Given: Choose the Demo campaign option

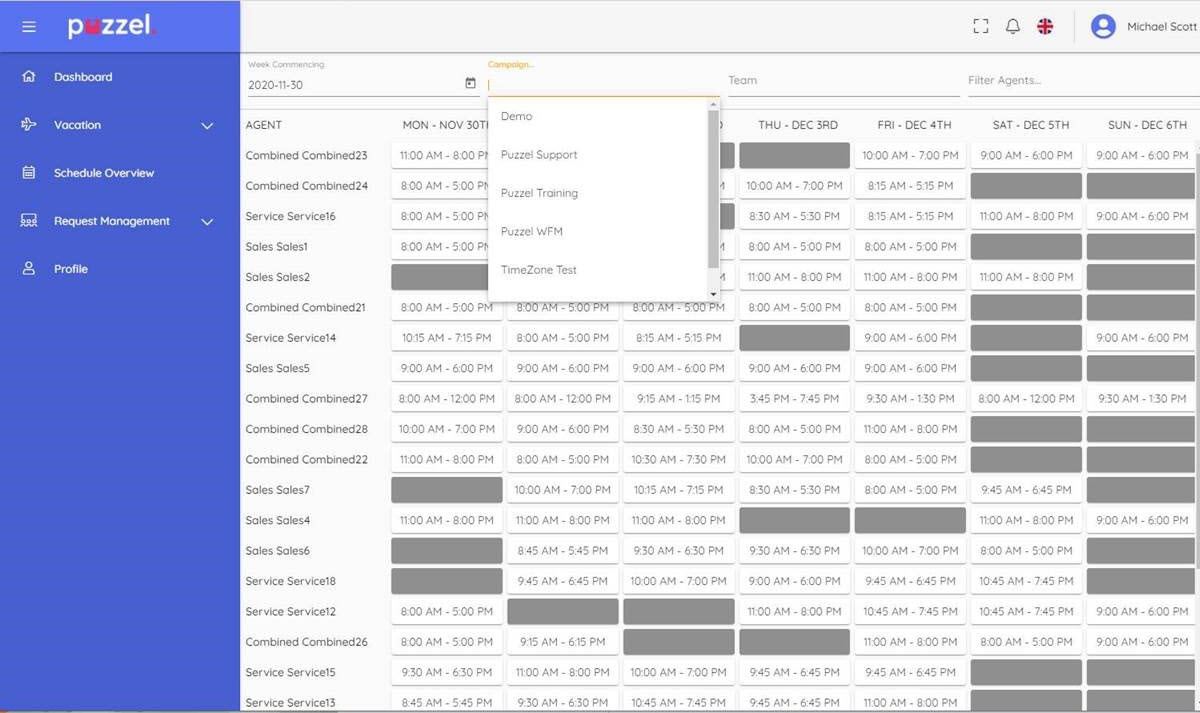Looking at the screenshot, I should coord(517,117).
